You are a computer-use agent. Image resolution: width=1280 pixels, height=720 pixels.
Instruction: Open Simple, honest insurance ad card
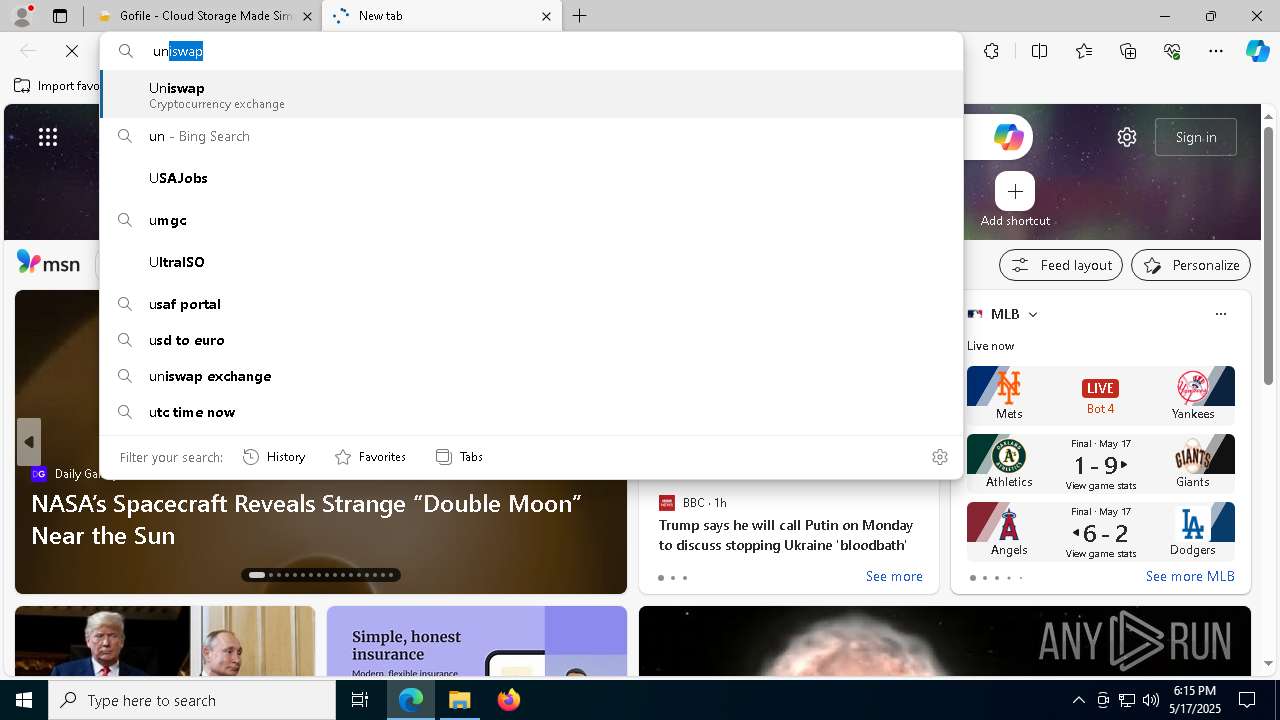tap(477, 642)
